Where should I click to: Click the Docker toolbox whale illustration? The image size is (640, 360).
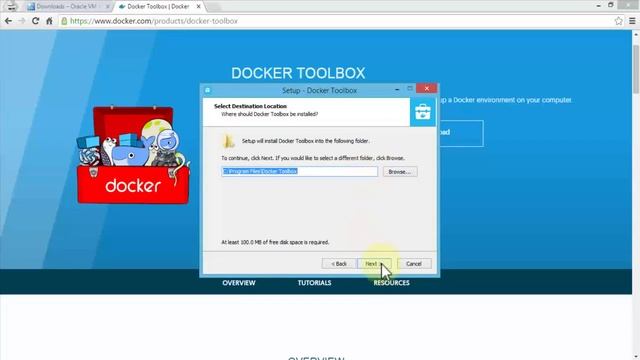click(133, 155)
